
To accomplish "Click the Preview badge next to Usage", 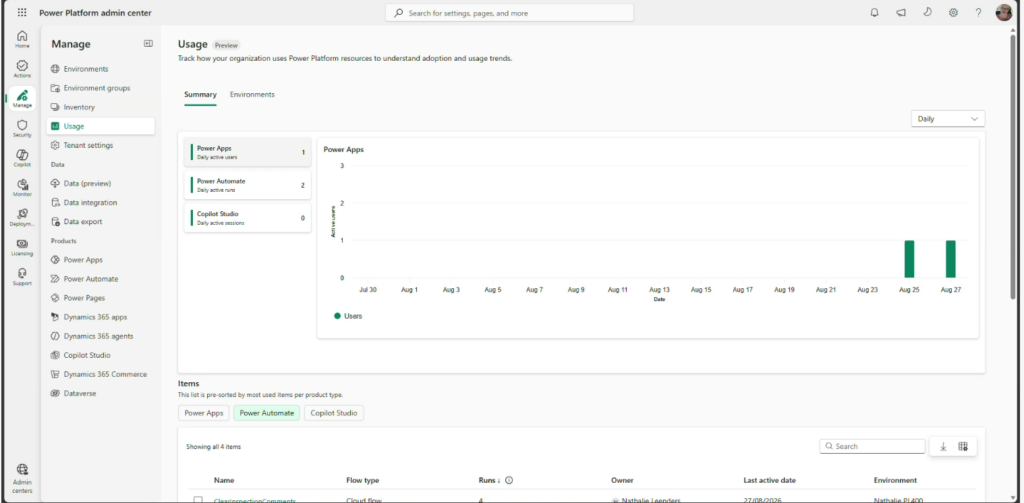I will pos(227,45).
